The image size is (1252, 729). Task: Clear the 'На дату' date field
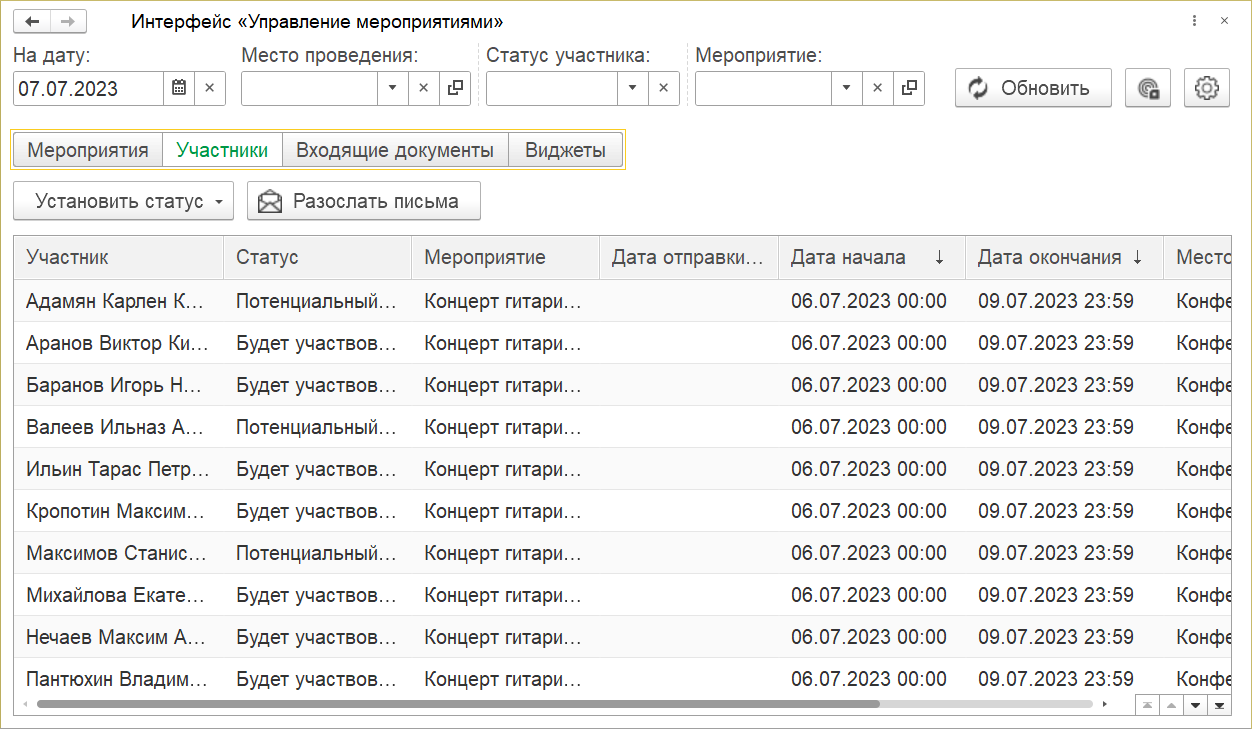[x=210, y=88]
